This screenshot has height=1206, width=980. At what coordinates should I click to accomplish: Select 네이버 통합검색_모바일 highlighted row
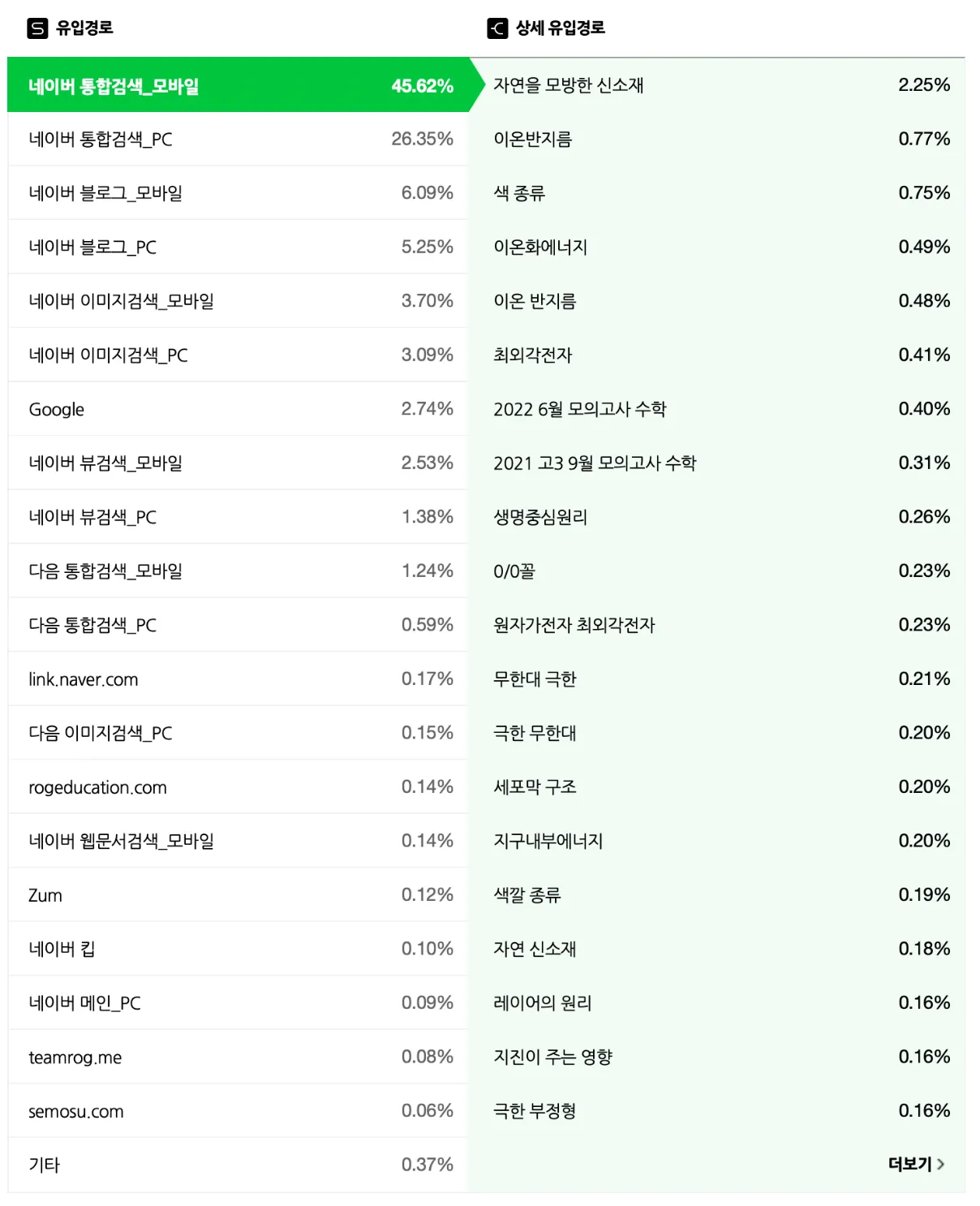(239, 85)
